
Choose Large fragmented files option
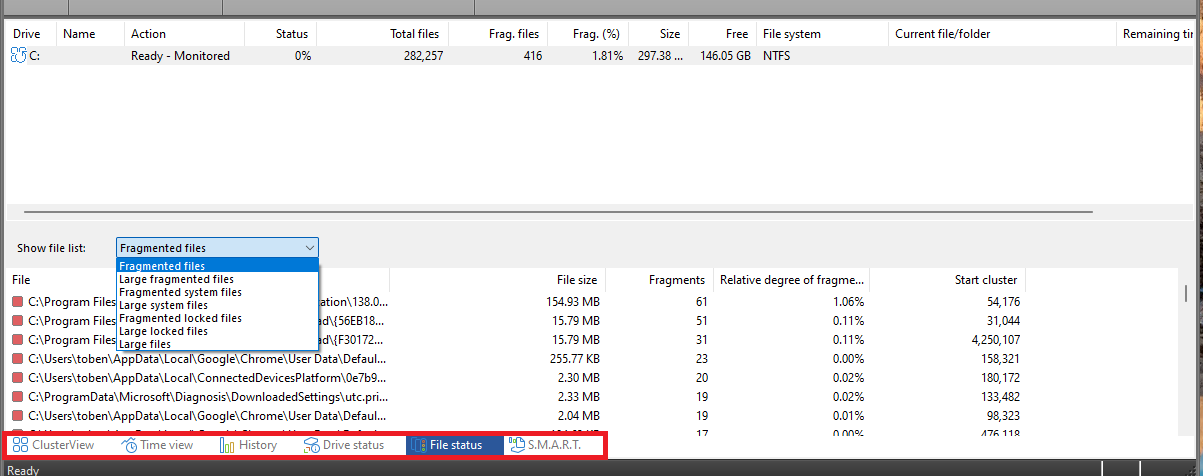(x=218, y=279)
